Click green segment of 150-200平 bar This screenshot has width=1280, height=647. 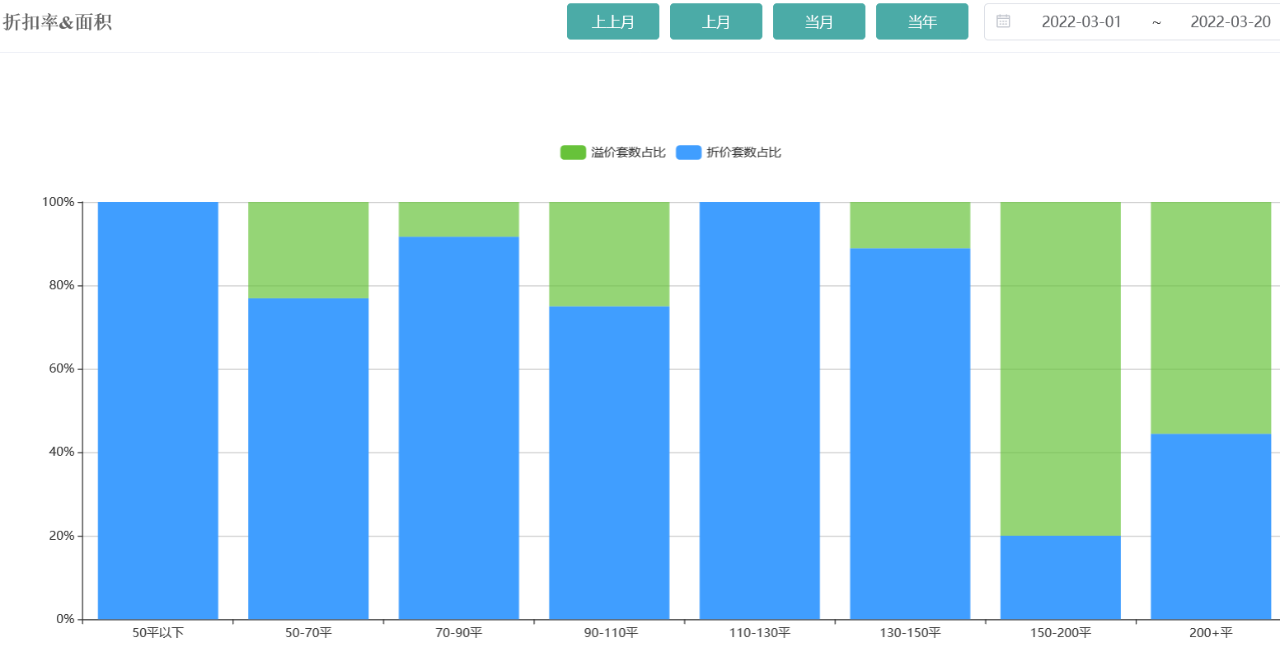coord(1060,368)
